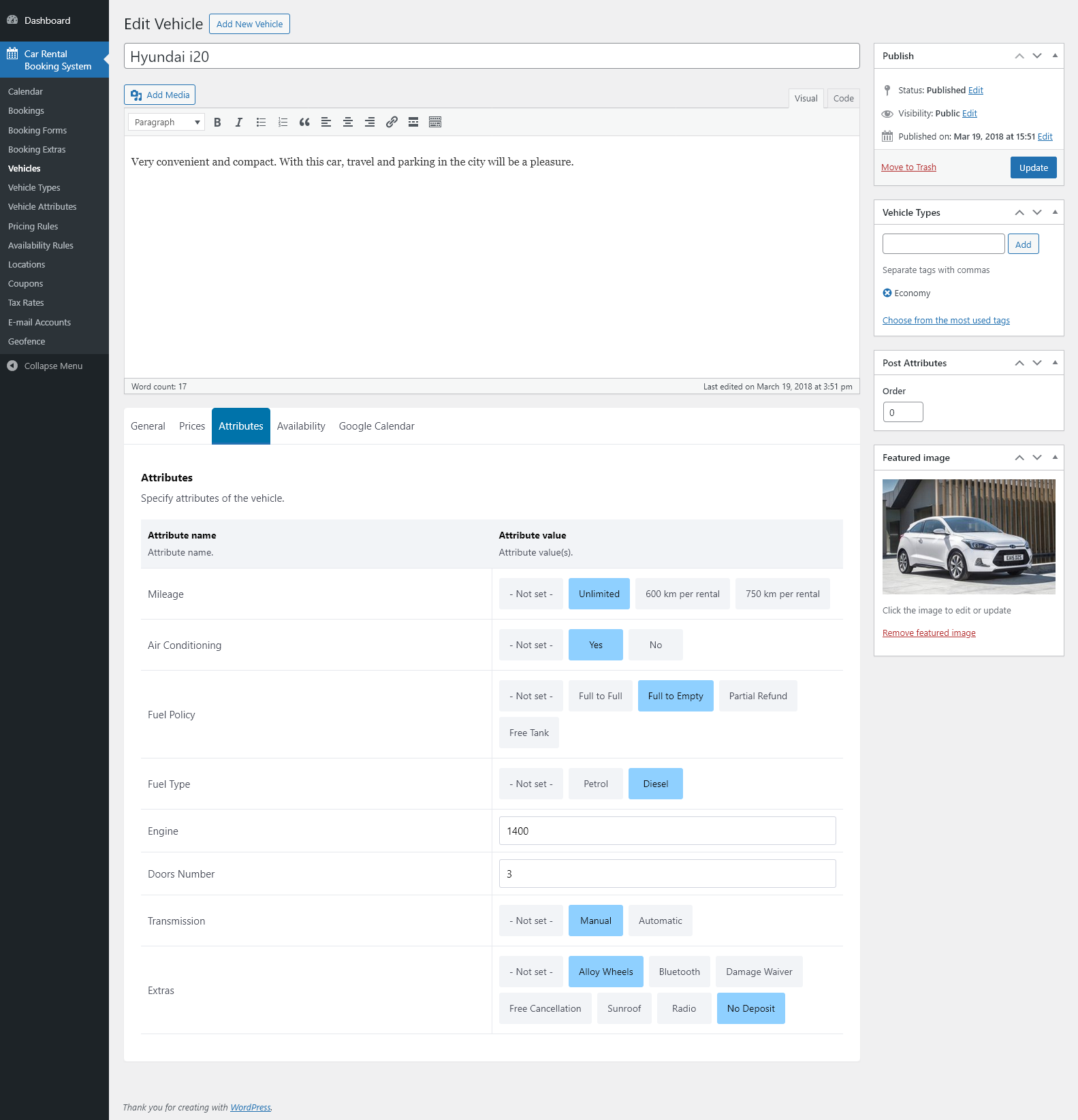Click the Collapse Menu arrow icon
The width and height of the screenshot is (1078, 1120).
click(x=12, y=366)
